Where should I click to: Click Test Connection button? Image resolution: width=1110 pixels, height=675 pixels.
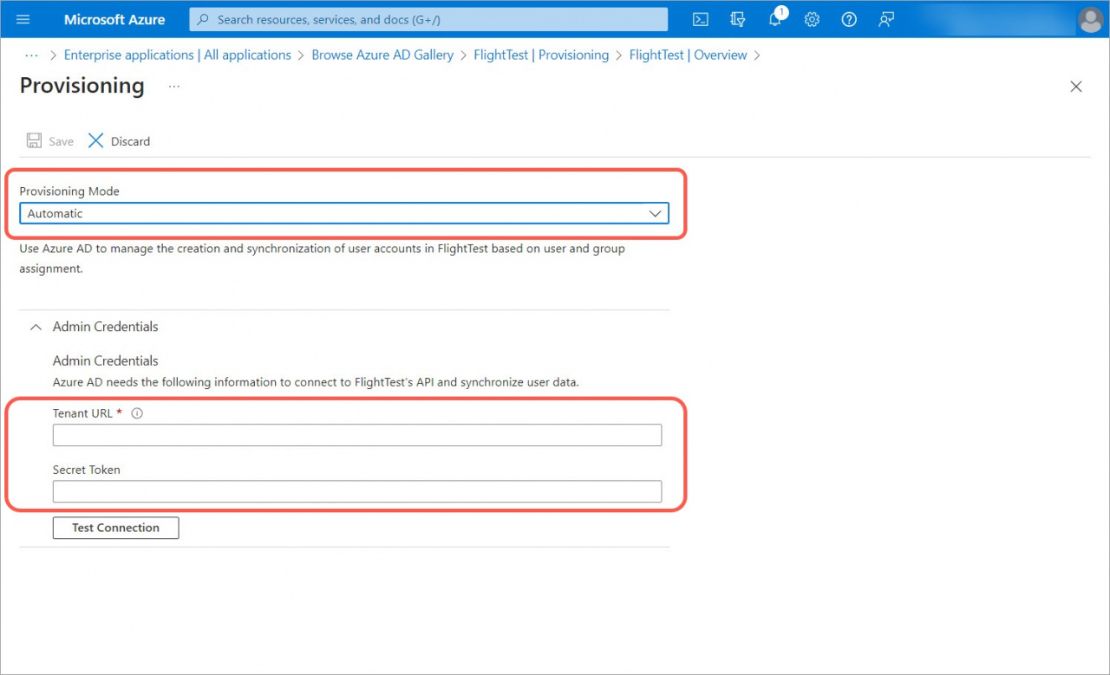[115, 528]
